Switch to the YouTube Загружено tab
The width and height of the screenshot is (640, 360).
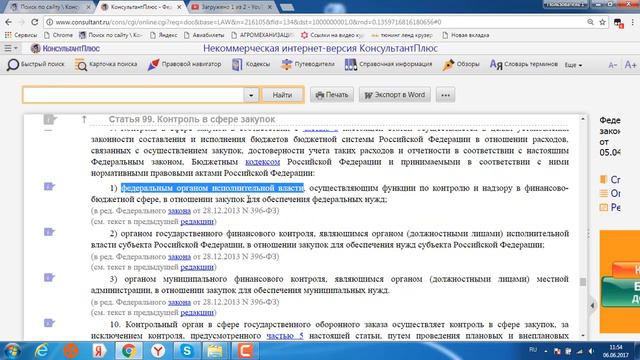(232, 7)
